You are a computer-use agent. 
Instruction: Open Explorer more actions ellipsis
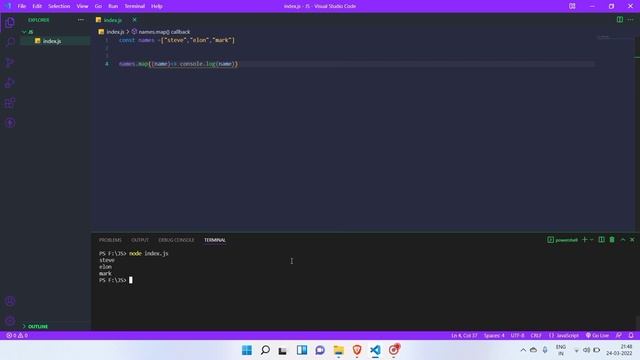(81, 20)
